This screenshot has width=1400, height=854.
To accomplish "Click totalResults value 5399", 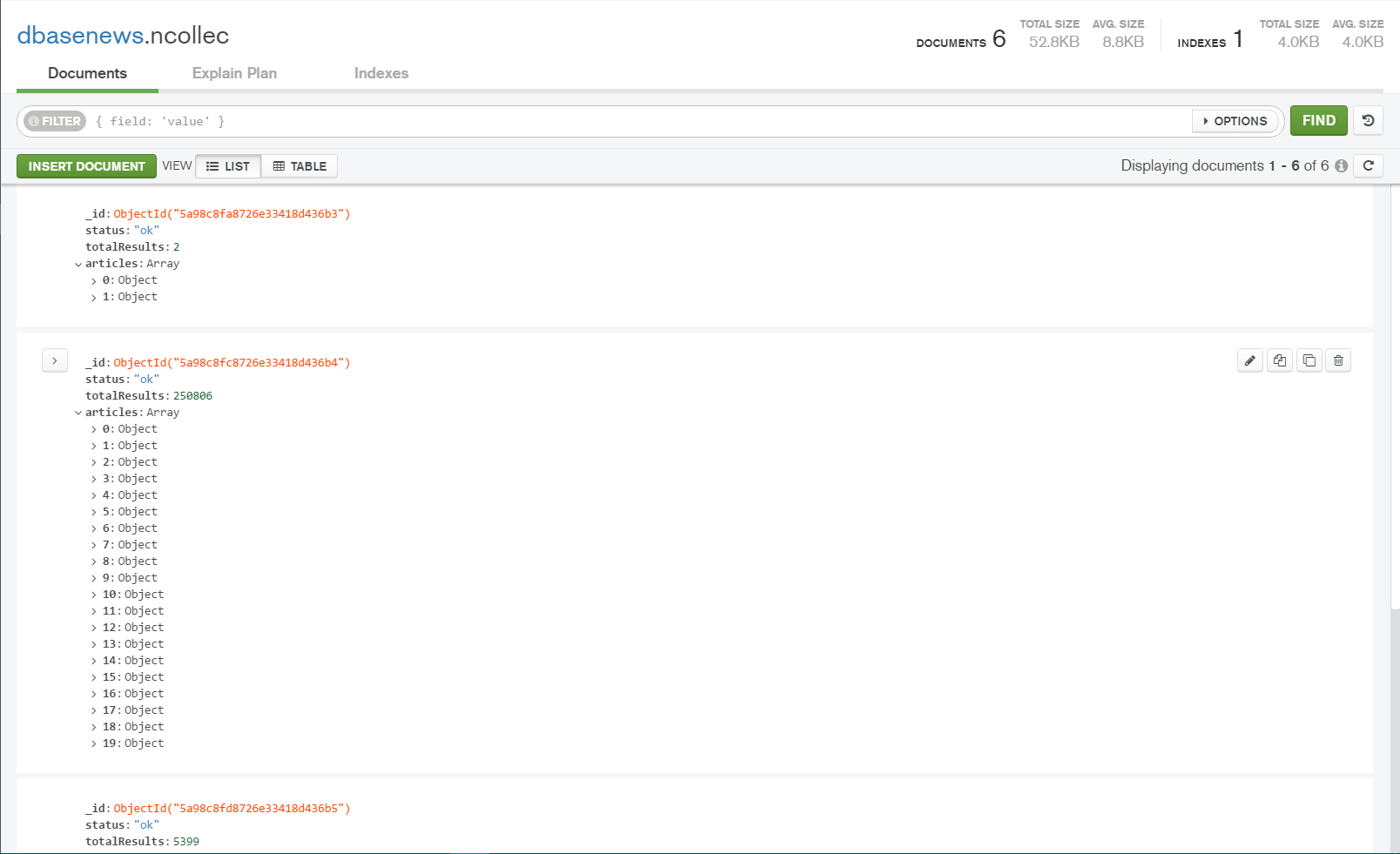I will click(x=186, y=842).
